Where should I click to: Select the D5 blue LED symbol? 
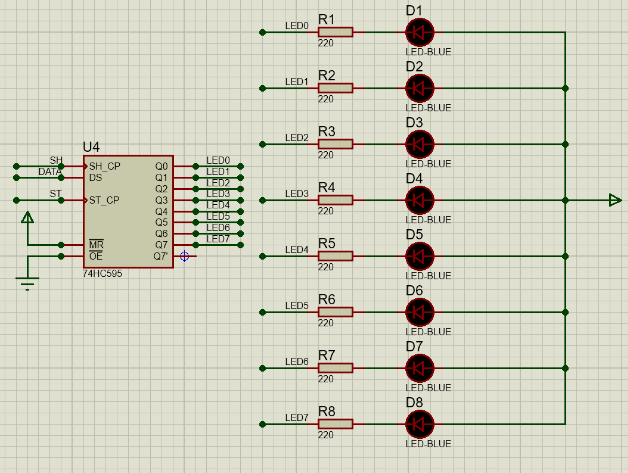click(420, 256)
